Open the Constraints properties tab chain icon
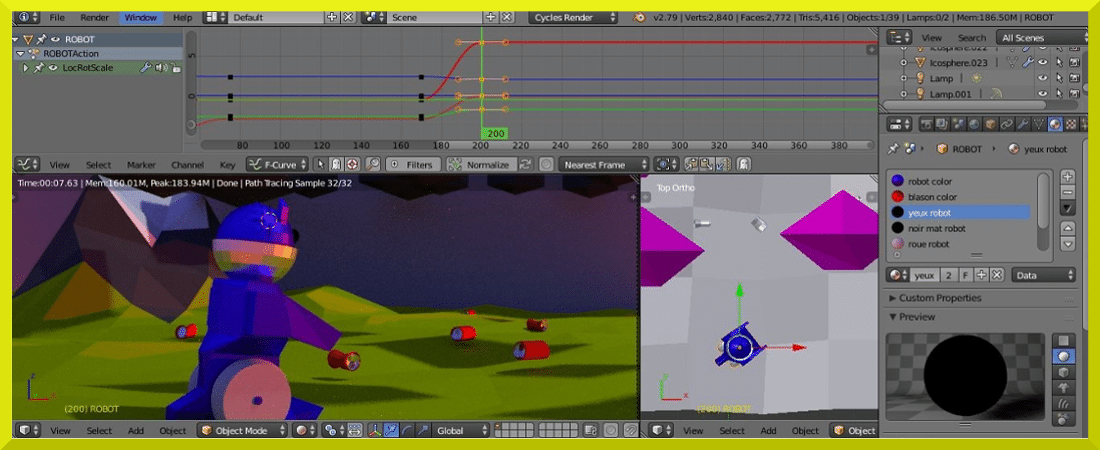Viewport: 1100px width, 450px height. [x=1007, y=124]
